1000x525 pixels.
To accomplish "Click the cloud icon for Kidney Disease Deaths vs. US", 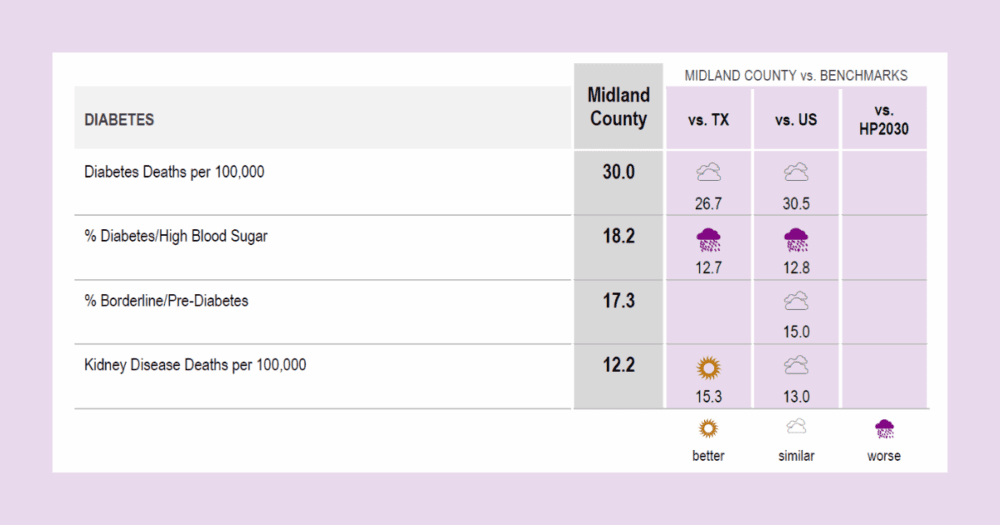I will coord(796,366).
